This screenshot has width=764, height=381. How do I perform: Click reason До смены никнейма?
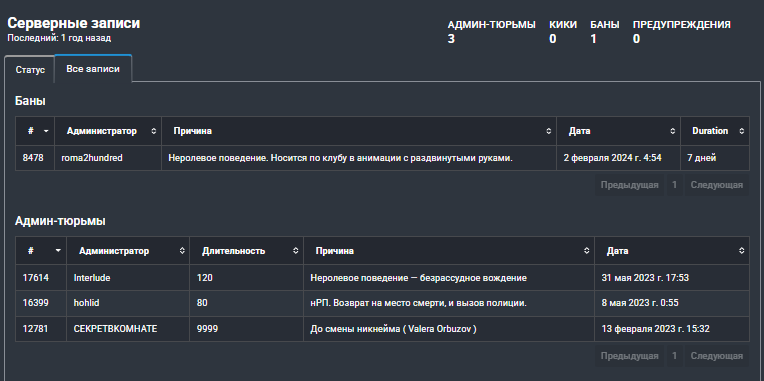393,329
